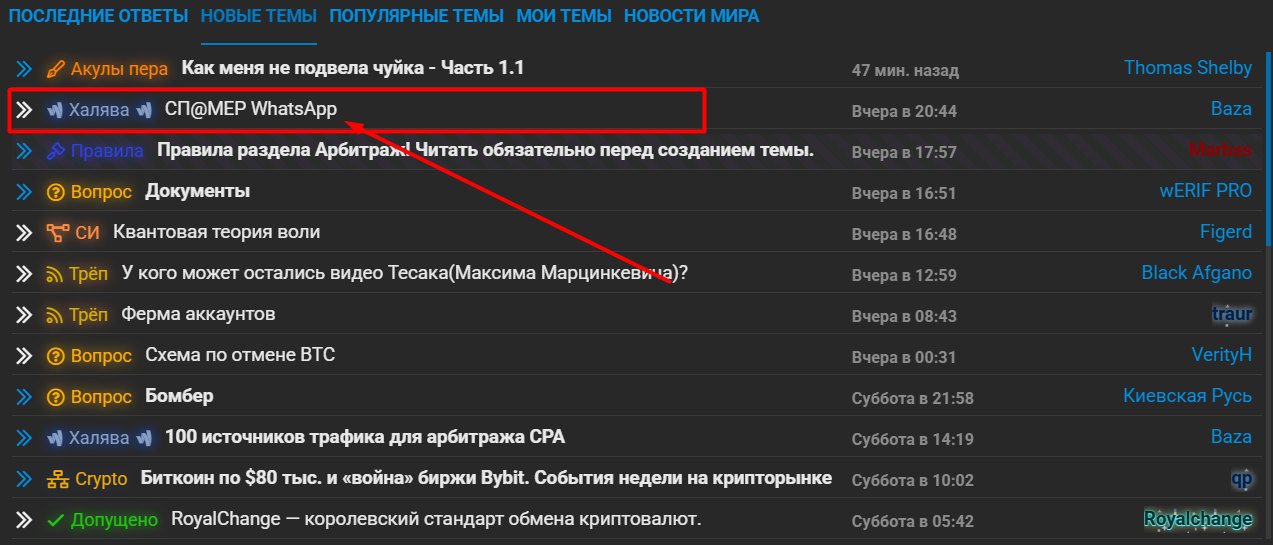Open 100 источников трафика для арбитража CPA
The width and height of the screenshot is (1273, 545).
365,437
